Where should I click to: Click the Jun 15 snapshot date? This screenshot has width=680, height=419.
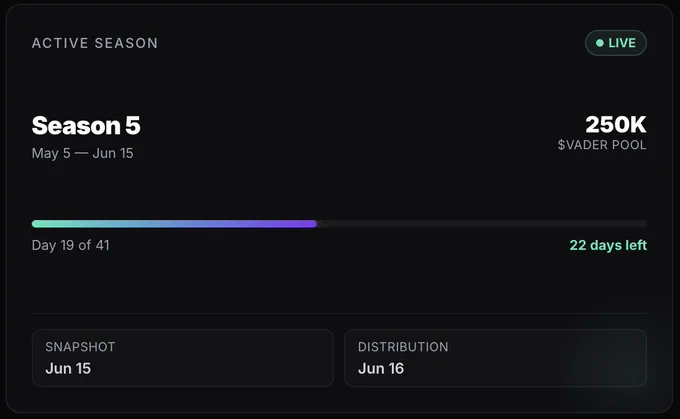click(x=68, y=369)
